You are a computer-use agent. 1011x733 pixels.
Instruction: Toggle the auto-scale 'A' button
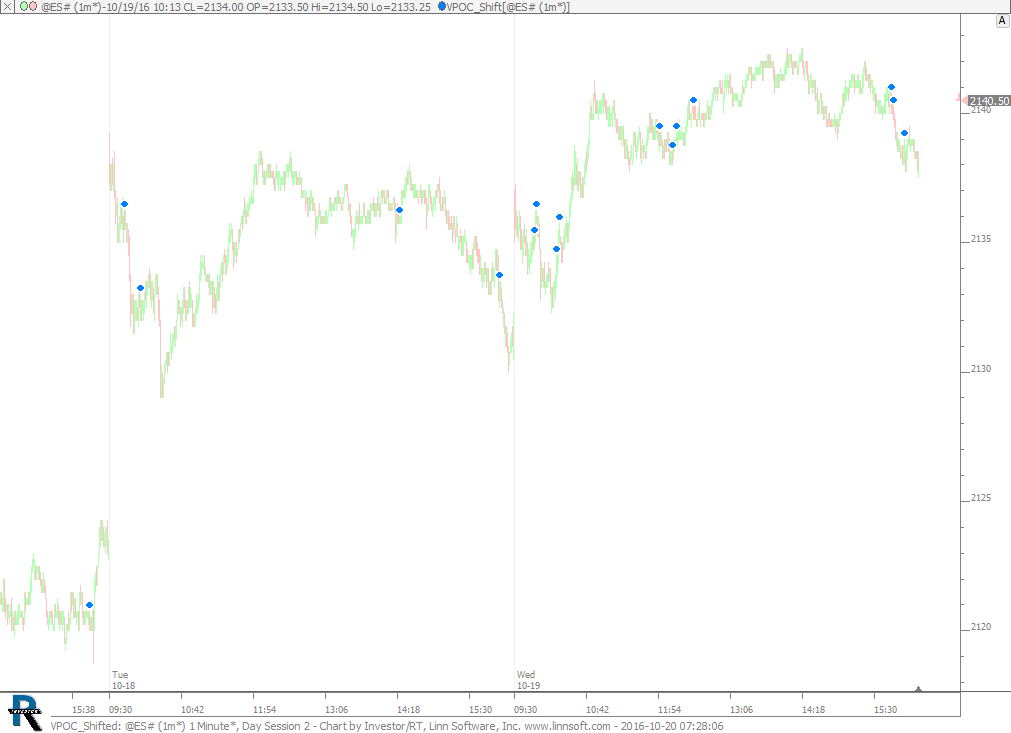(1001, 20)
